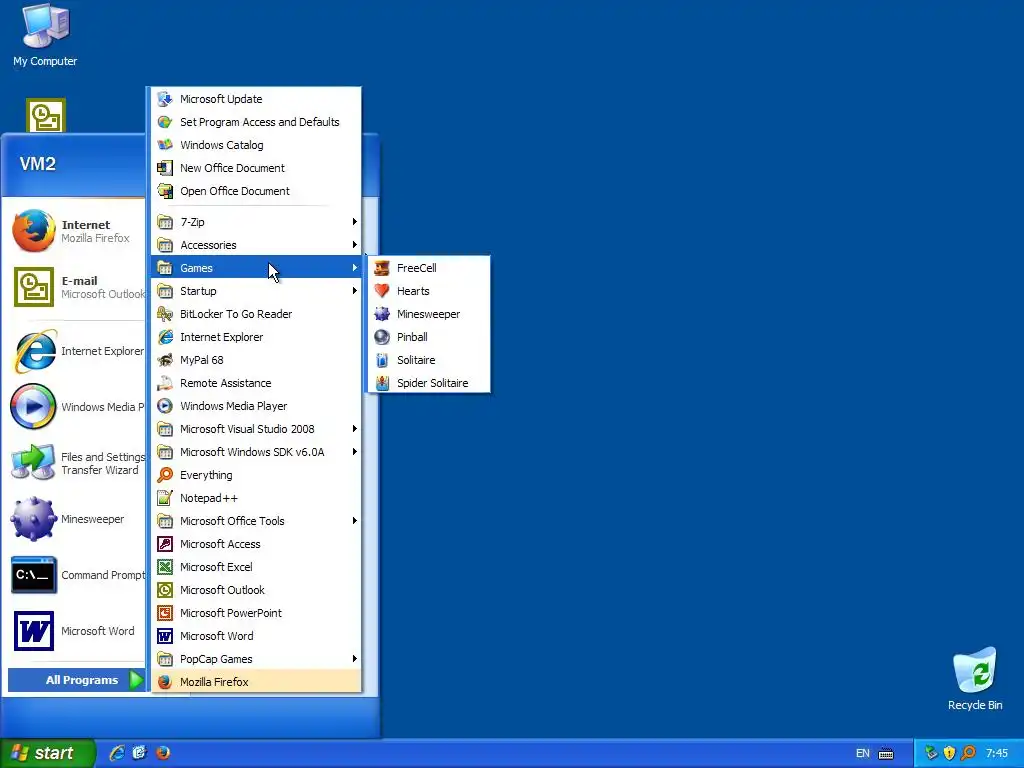
Task: Launch Spider Solitaire from its icon
Action: (x=382, y=383)
